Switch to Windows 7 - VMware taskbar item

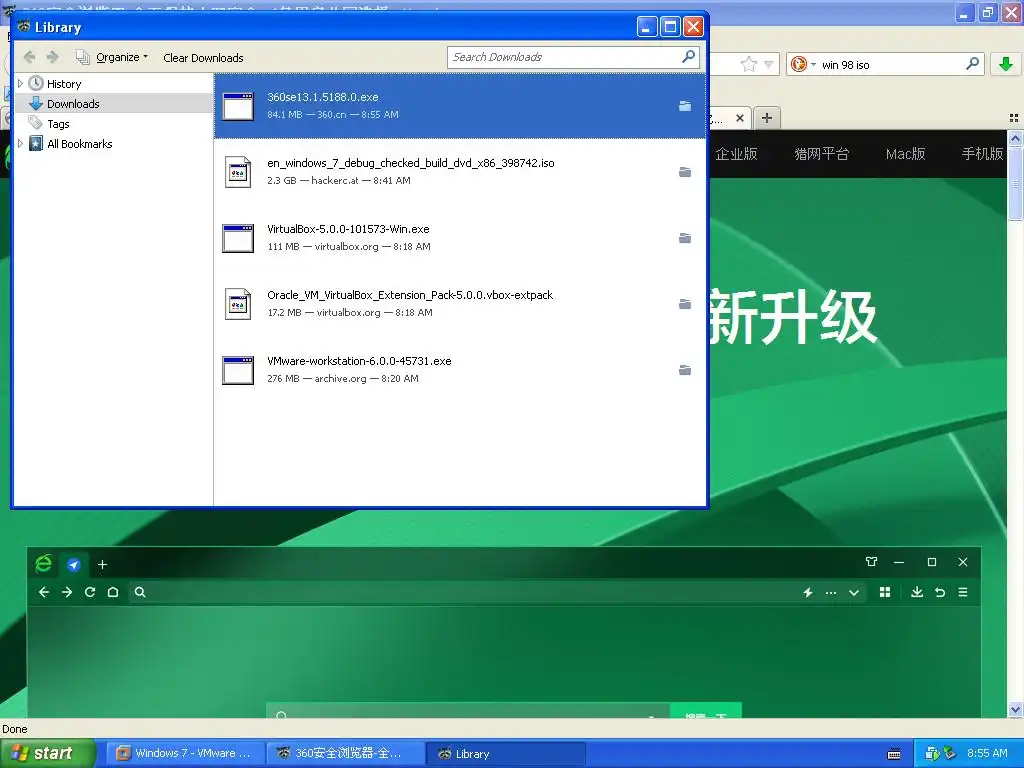[185, 753]
